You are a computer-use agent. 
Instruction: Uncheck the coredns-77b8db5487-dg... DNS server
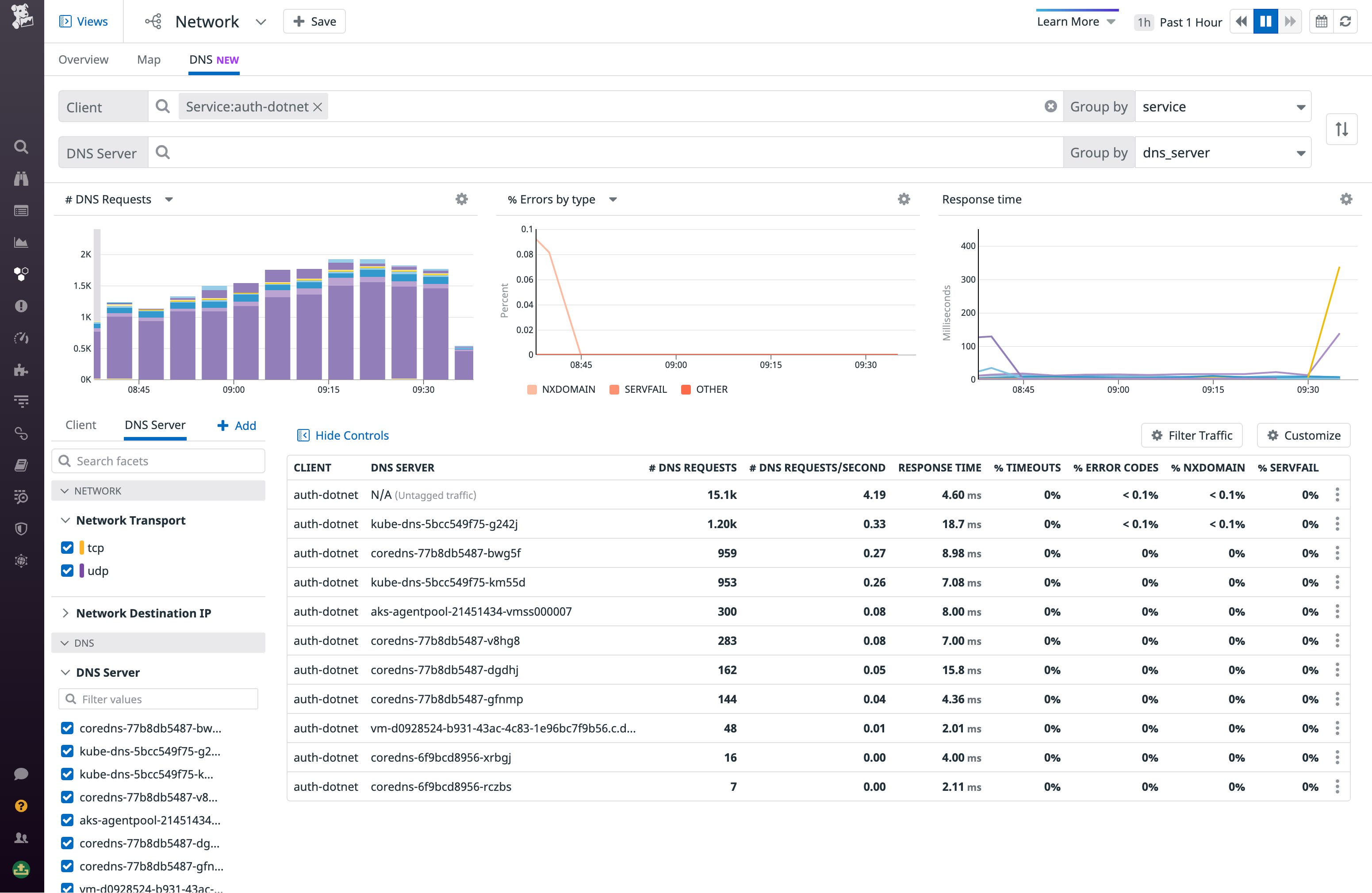coord(67,843)
